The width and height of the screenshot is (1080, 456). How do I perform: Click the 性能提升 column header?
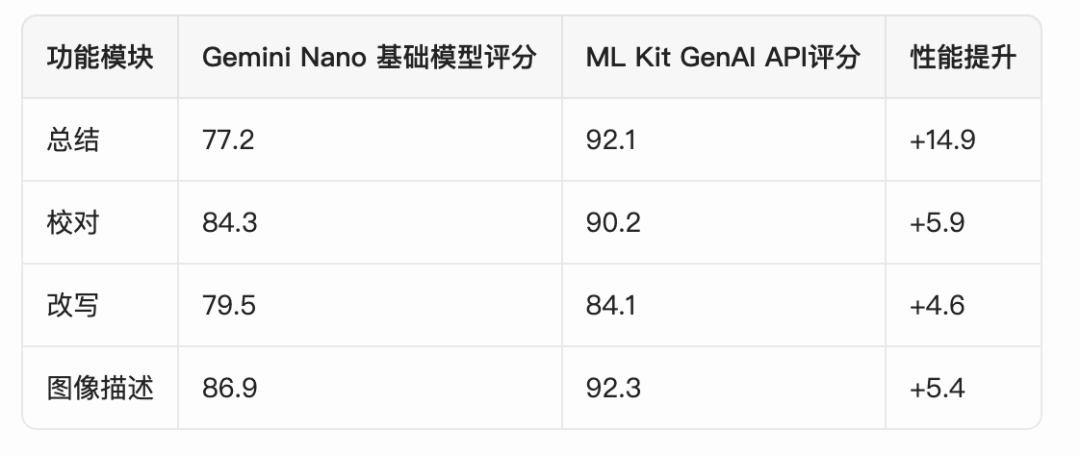click(962, 57)
